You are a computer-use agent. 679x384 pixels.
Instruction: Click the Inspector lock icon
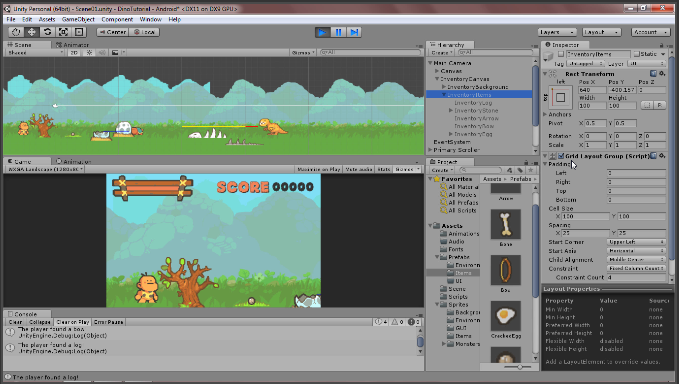pos(661,45)
